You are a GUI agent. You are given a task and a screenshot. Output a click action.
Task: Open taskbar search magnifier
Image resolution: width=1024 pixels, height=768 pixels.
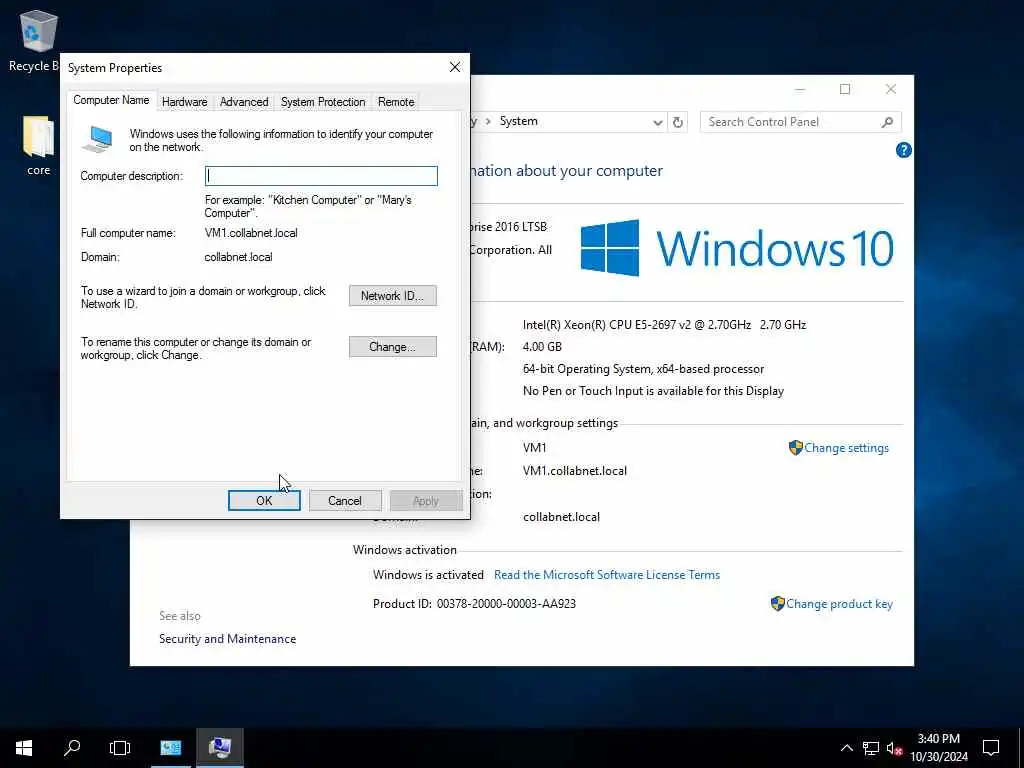72,748
